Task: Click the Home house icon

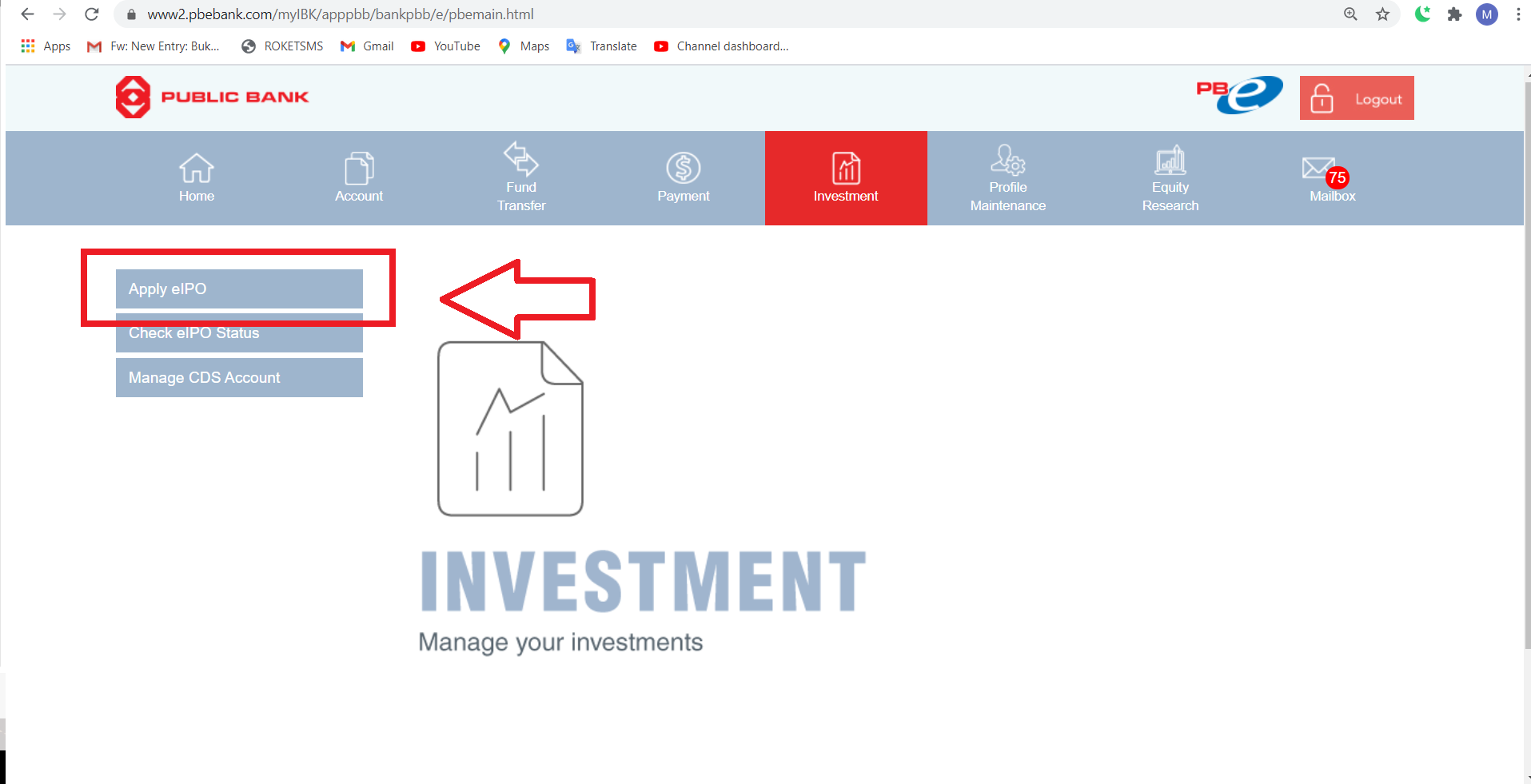Action: [x=196, y=168]
